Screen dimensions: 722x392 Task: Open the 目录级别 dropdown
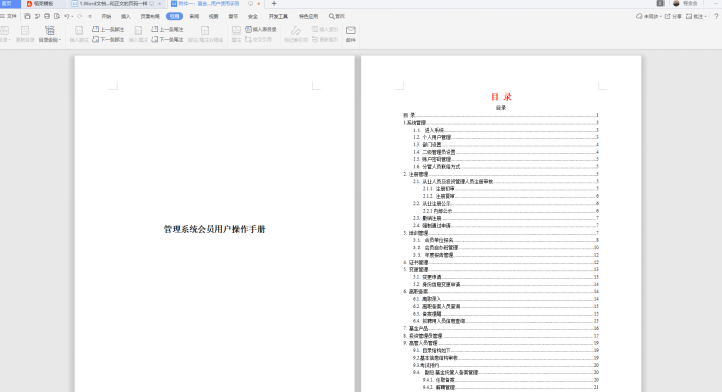[50, 34]
